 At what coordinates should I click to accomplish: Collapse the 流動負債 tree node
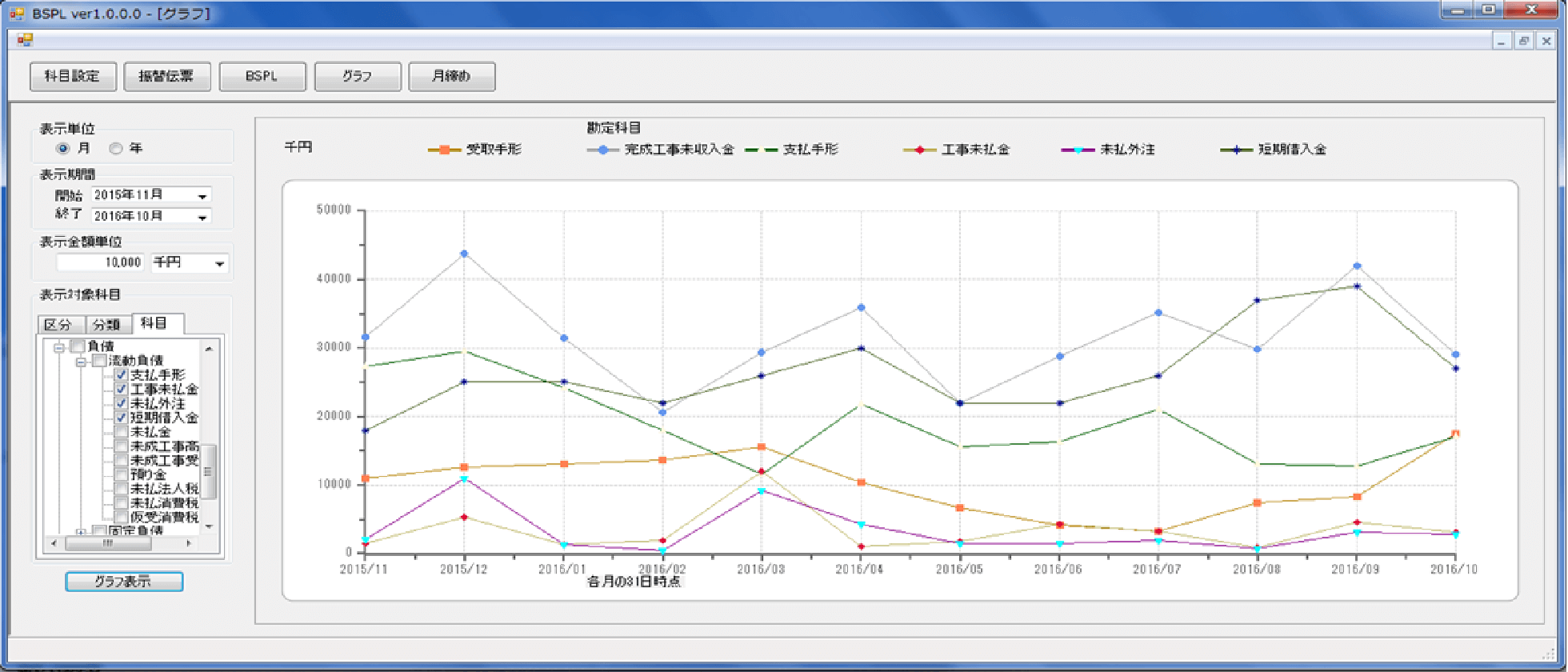[x=81, y=362]
